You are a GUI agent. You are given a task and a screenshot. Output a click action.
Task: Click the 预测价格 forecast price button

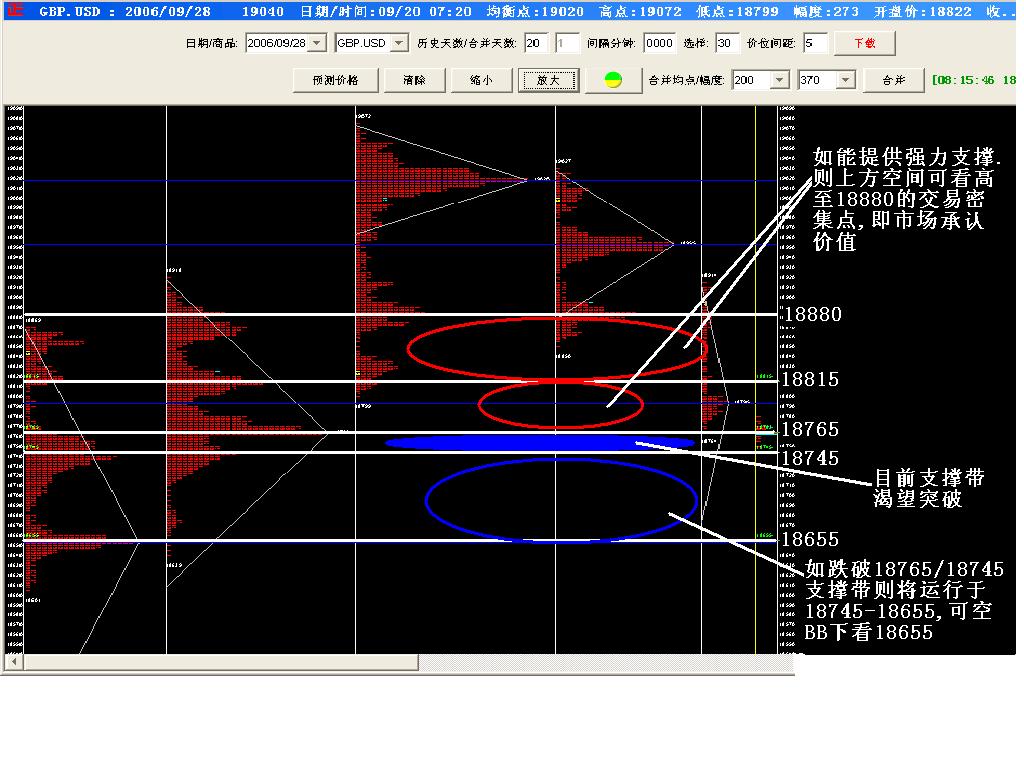click(x=336, y=80)
